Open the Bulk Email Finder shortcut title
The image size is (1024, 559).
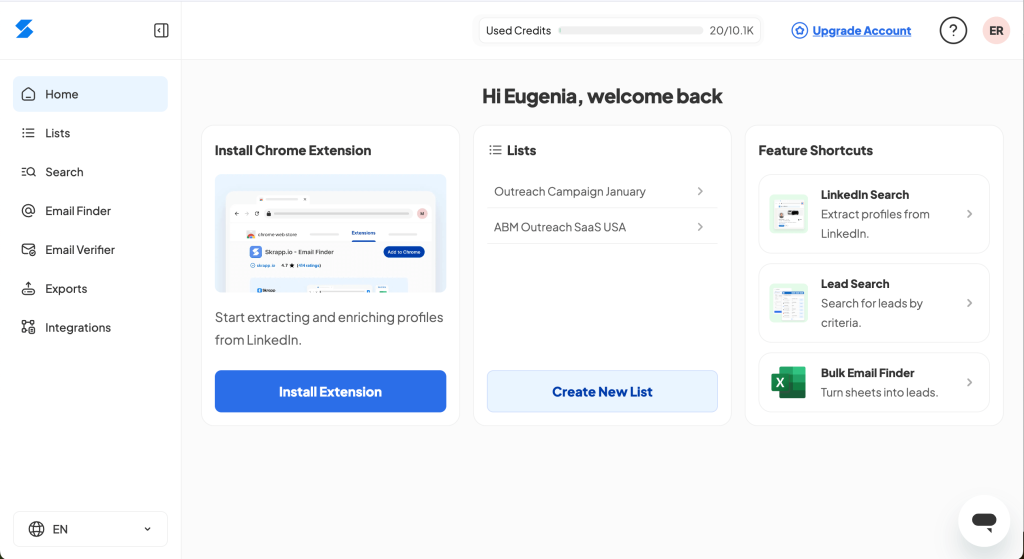pos(867,373)
